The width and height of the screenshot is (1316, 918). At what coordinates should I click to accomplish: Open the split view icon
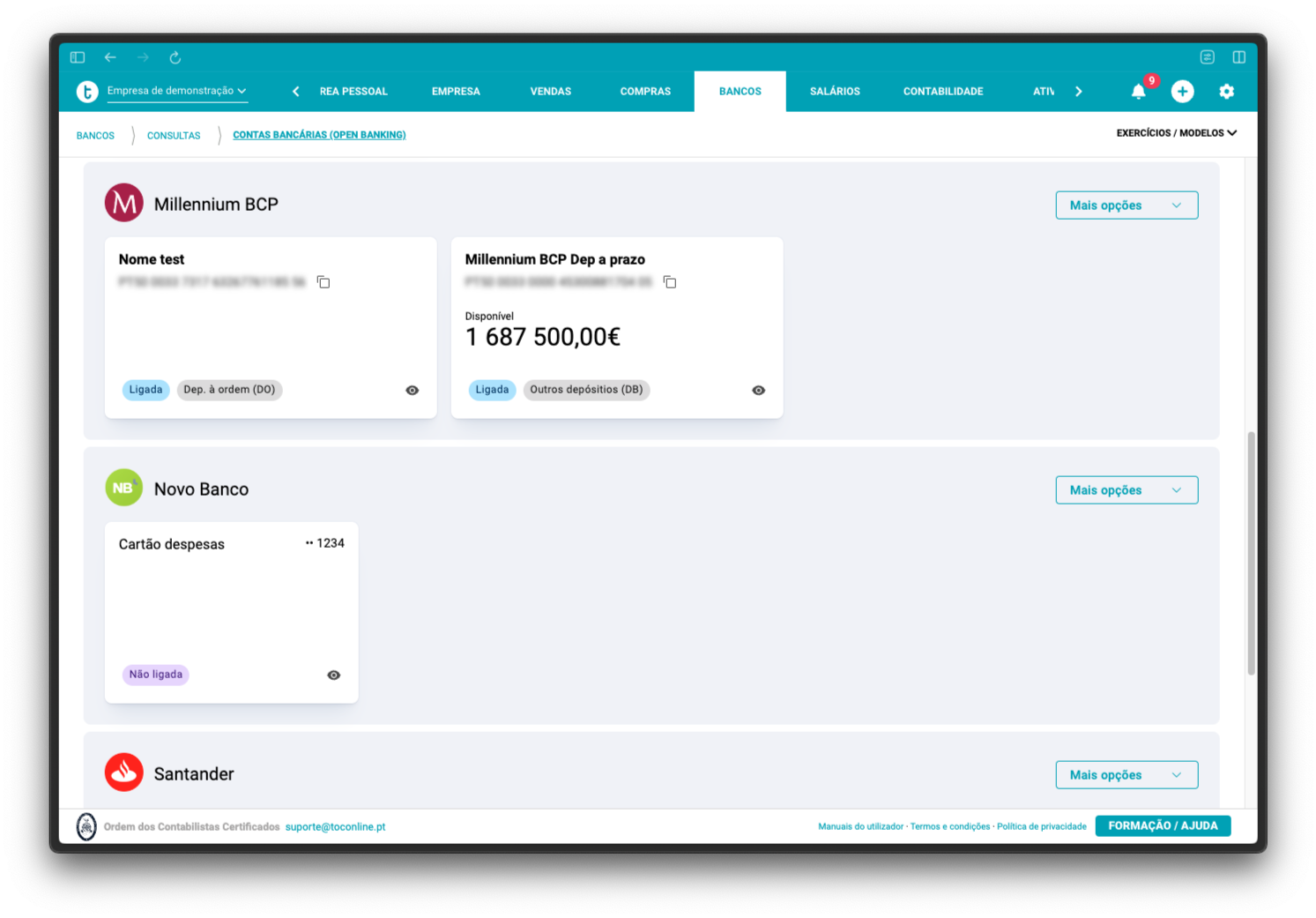click(x=1238, y=57)
